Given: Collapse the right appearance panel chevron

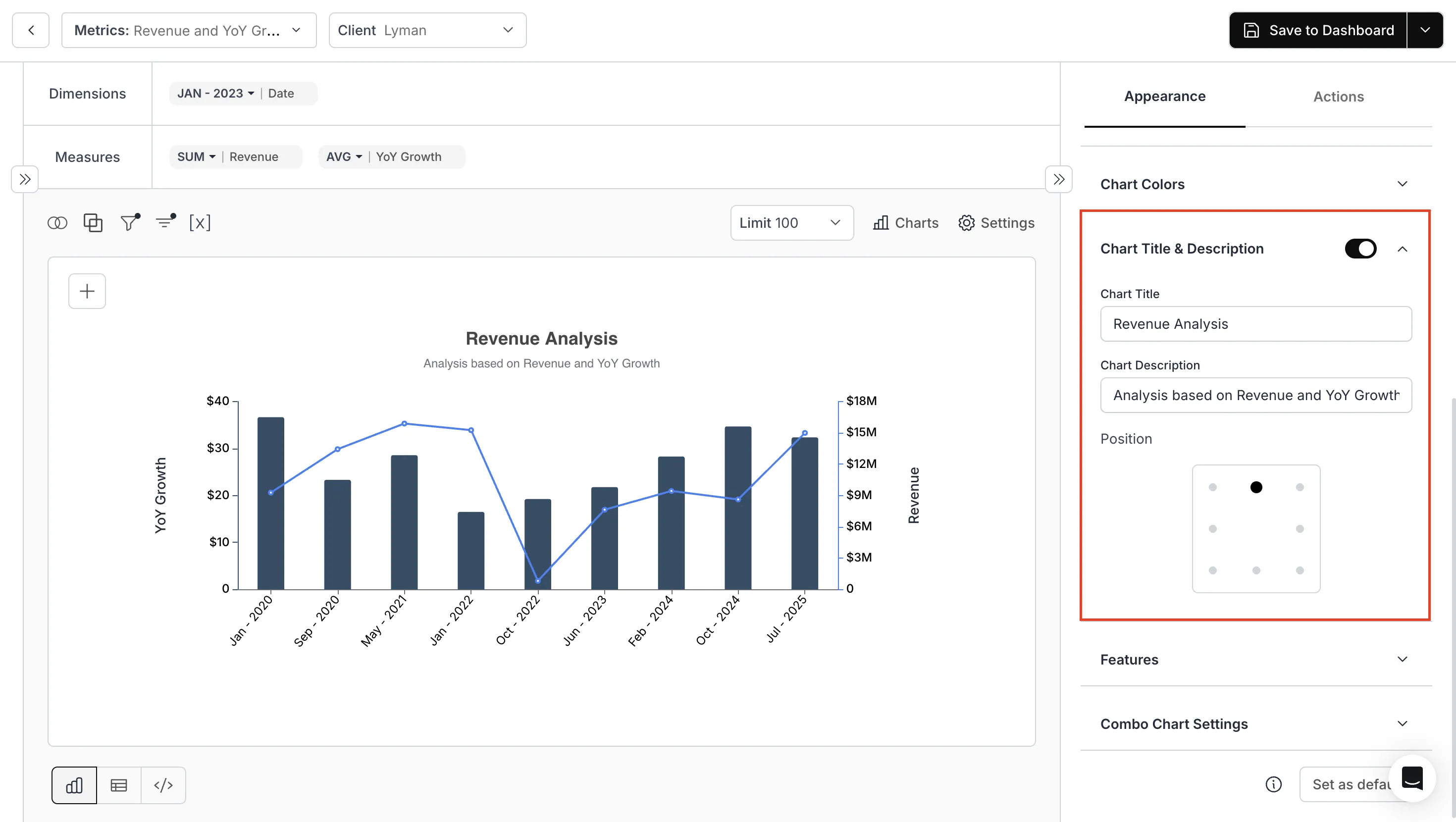Looking at the screenshot, I should pyautogui.click(x=1059, y=179).
